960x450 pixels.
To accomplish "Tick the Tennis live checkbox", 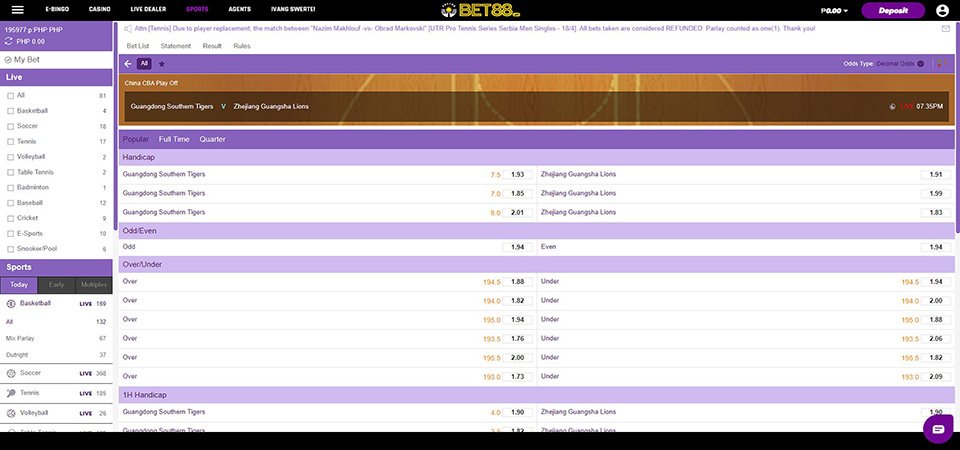I will (10, 141).
